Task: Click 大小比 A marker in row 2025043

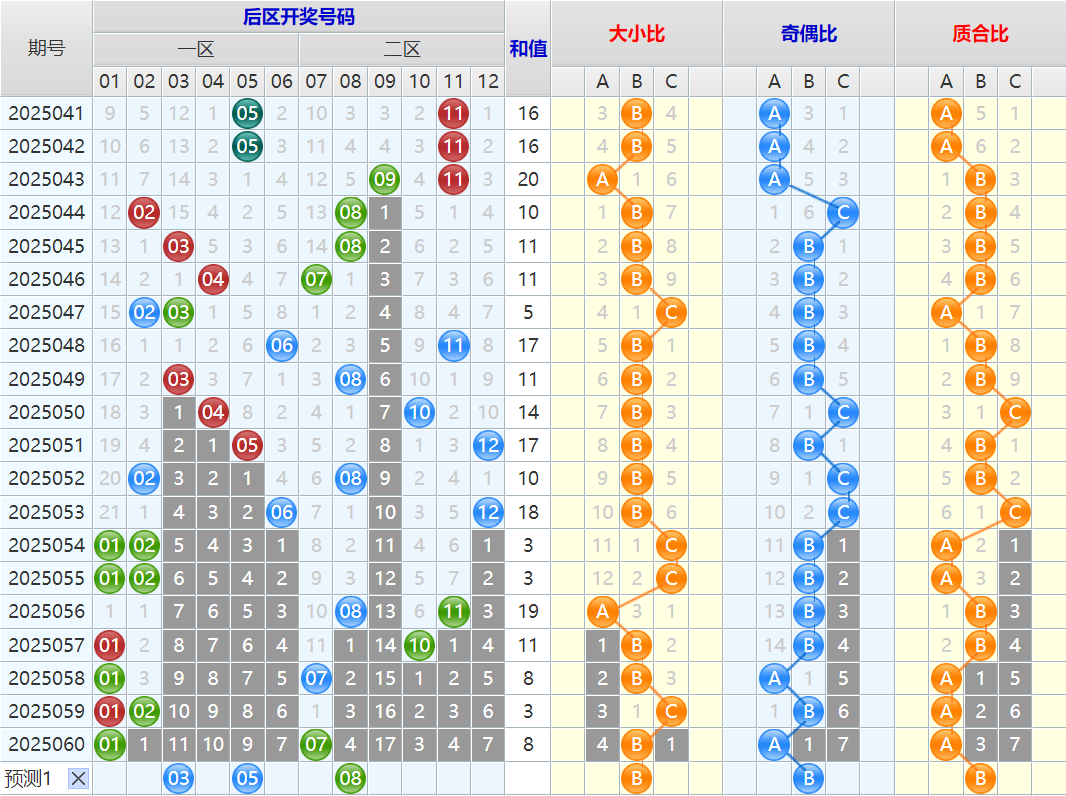Action: coord(602,179)
